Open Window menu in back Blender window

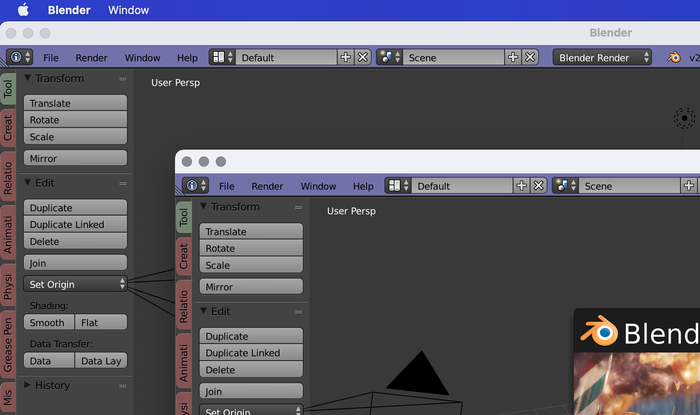142,58
